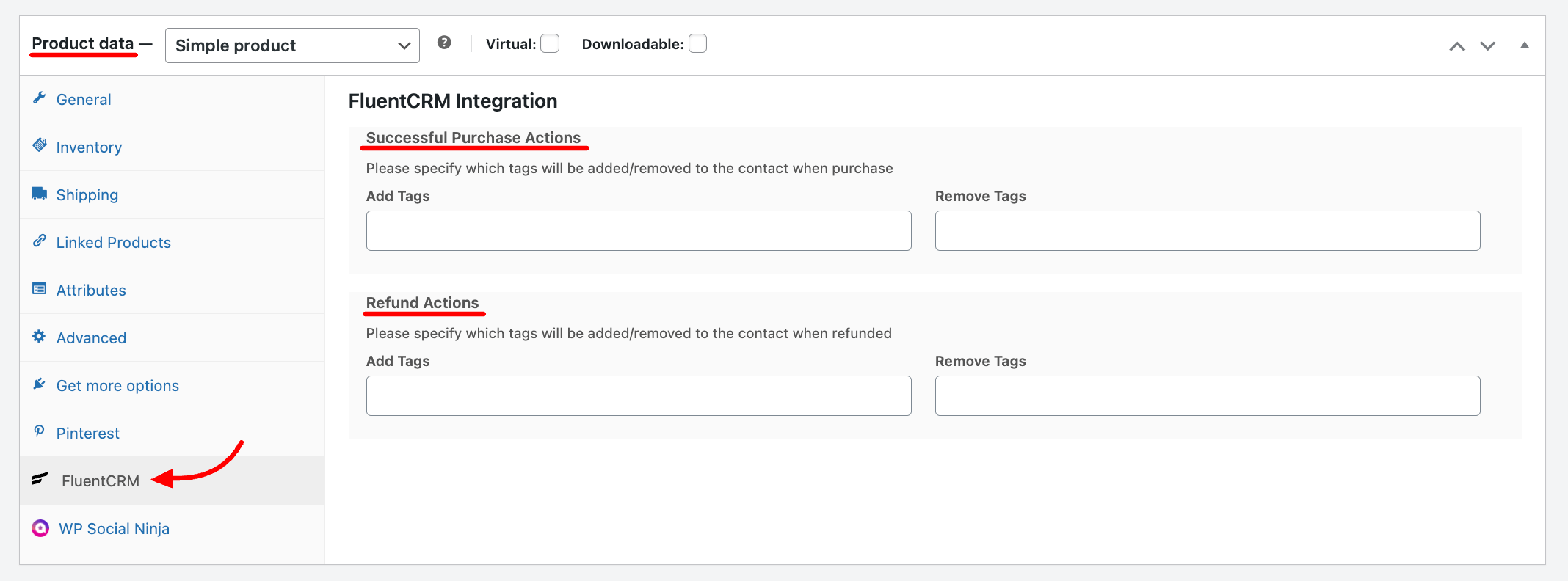Click the Advanced gear icon
1568x581 pixels.
point(40,336)
